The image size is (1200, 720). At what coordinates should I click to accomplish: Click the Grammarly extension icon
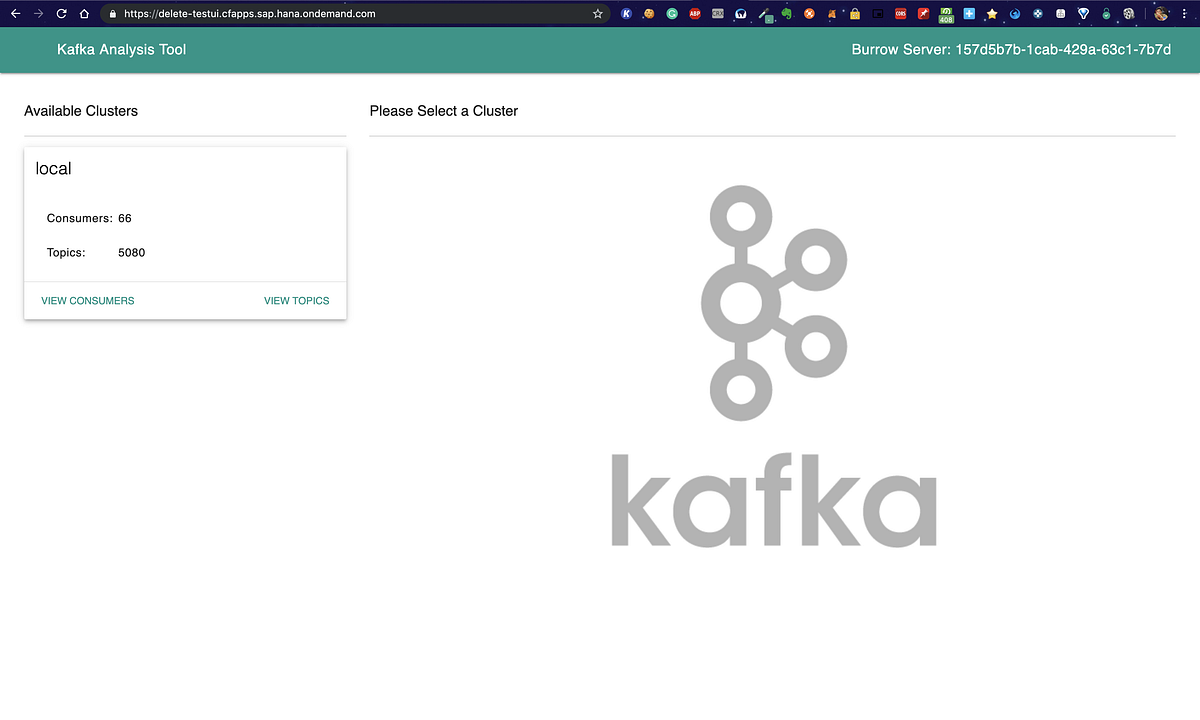671,14
